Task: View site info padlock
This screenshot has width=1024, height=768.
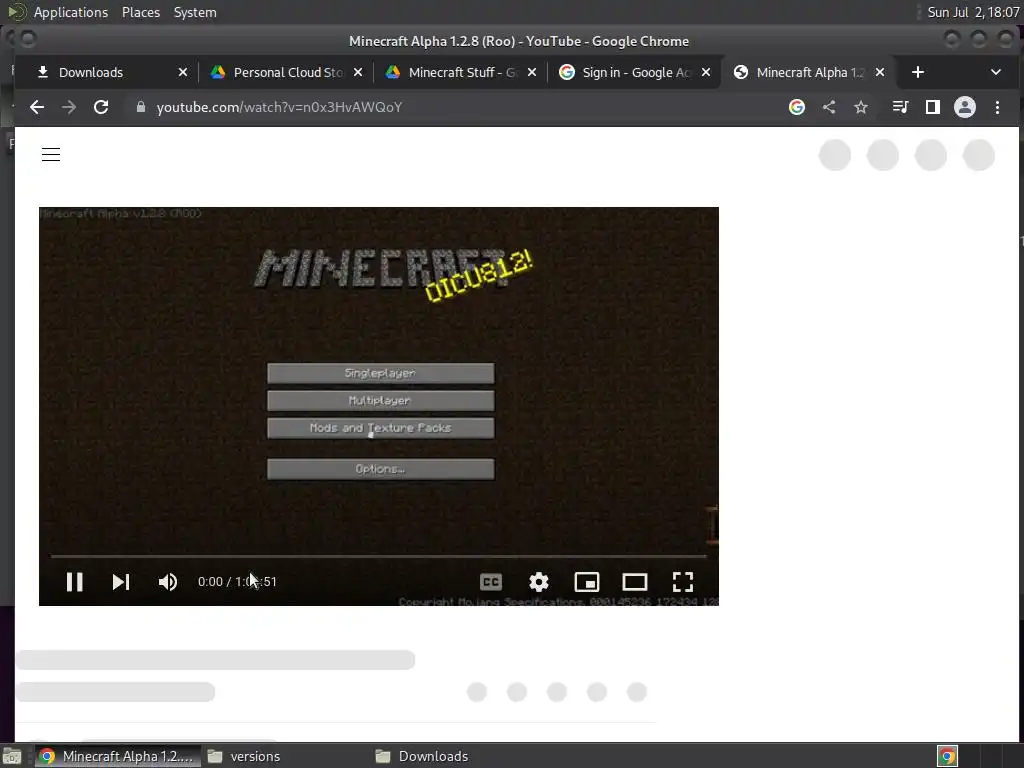Action: (140, 107)
